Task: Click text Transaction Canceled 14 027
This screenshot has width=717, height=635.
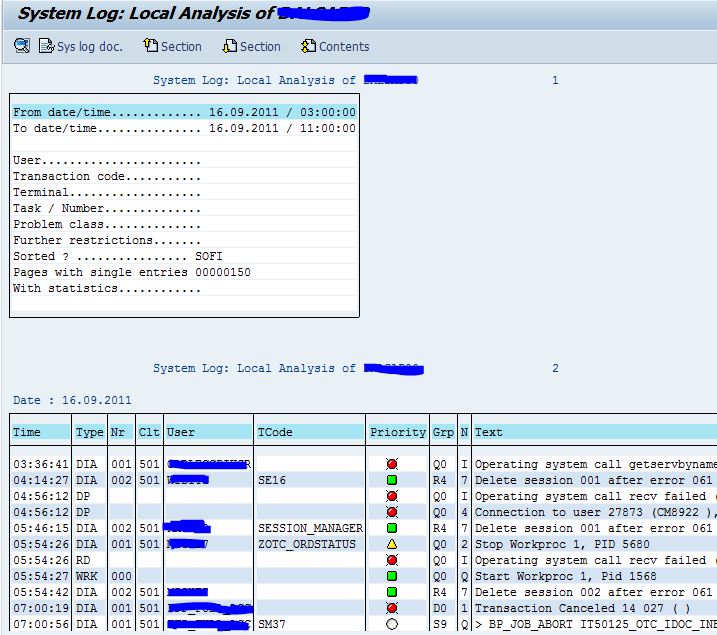Action: (582, 608)
